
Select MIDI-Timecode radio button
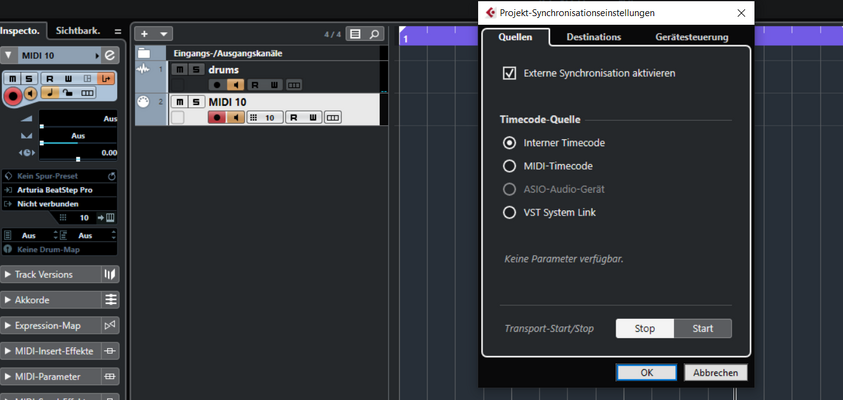coord(509,166)
